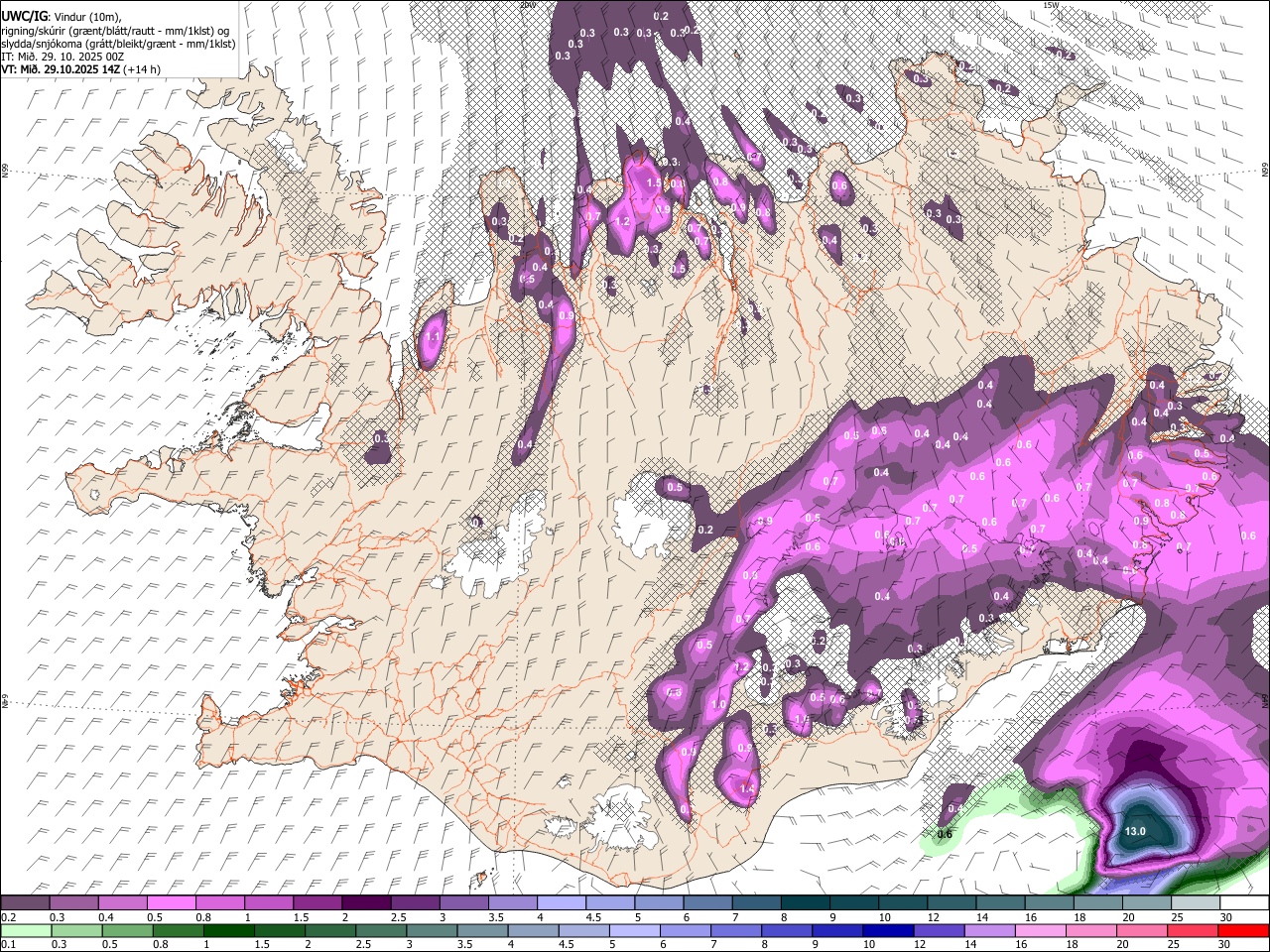Viewport: 1270px width, 952px height.
Task: Click label 30 beneath the red rain swatch
Action: pos(1224,944)
